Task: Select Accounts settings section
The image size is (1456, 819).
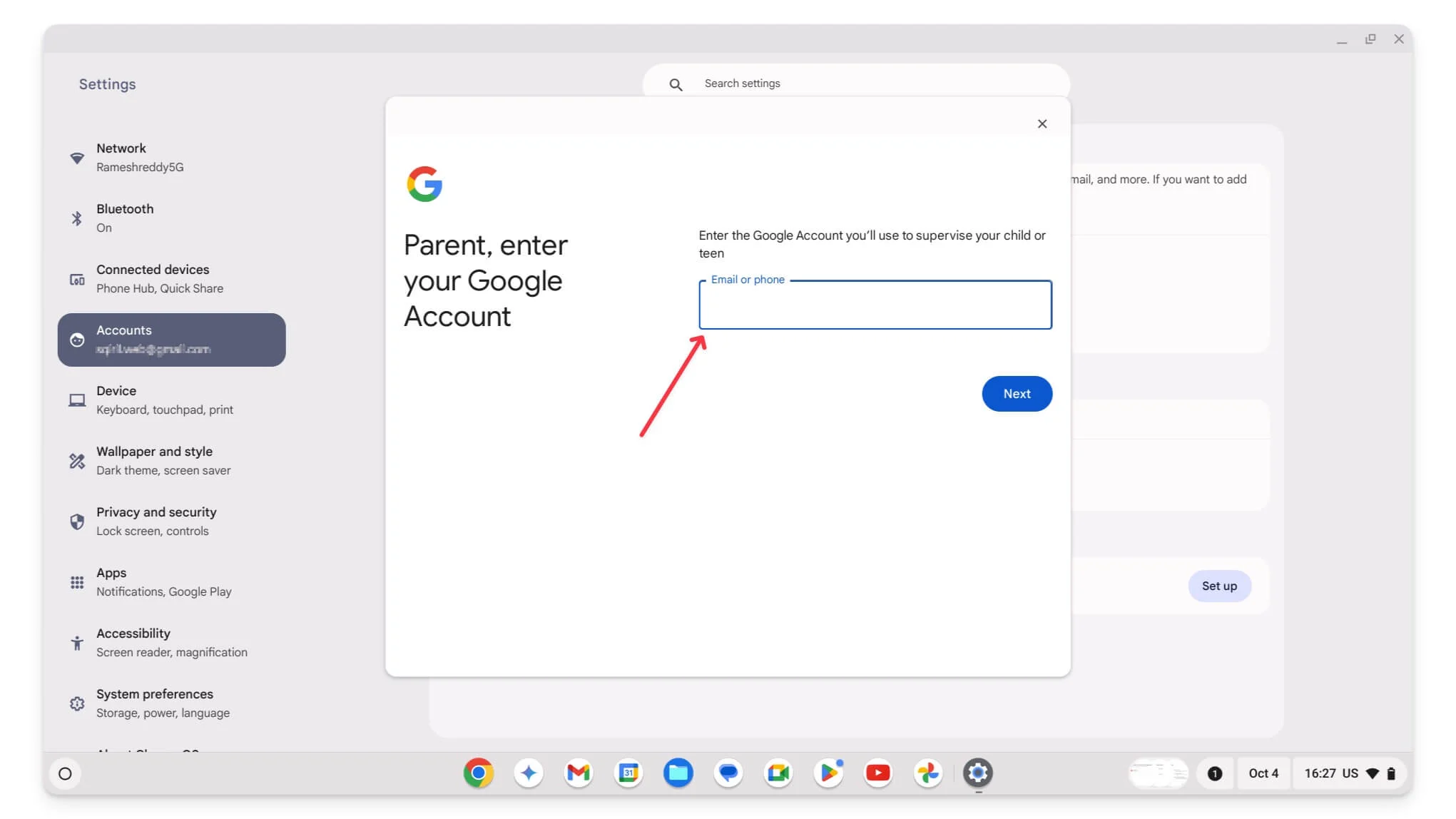Action: 171,339
